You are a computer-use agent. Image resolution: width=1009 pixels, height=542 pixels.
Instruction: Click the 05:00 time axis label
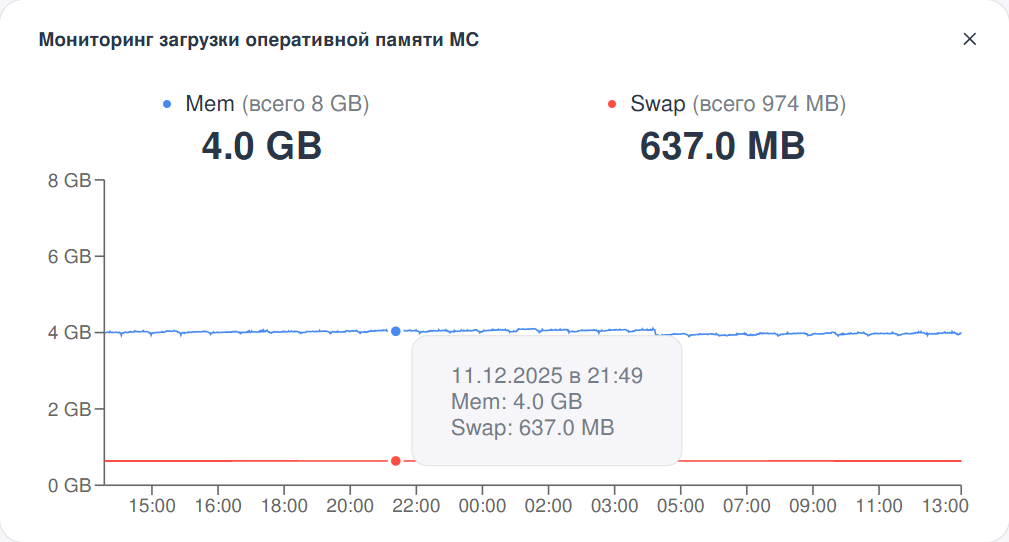click(680, 507)
